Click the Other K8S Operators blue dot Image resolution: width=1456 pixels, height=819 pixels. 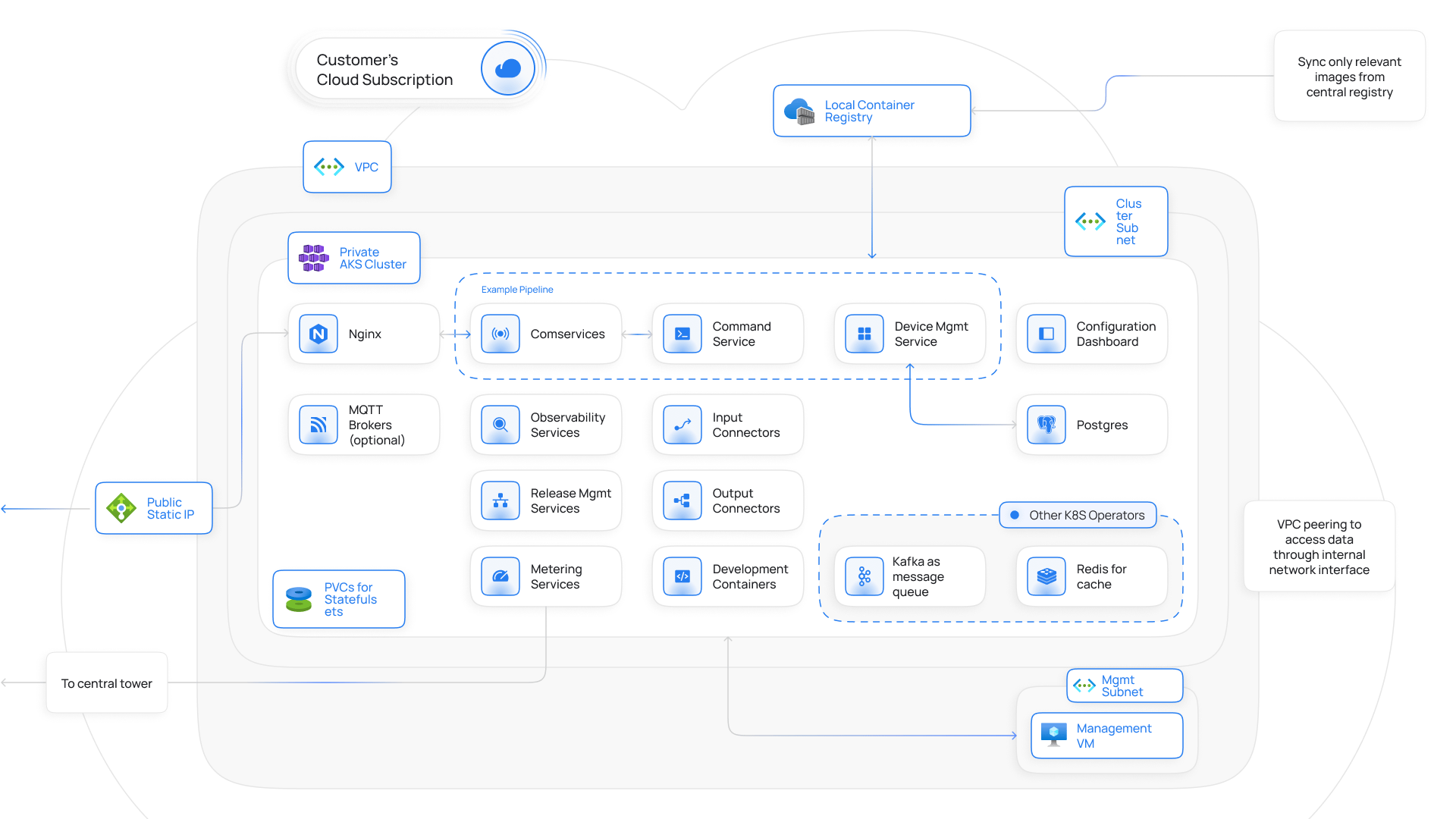point(1015,515)
